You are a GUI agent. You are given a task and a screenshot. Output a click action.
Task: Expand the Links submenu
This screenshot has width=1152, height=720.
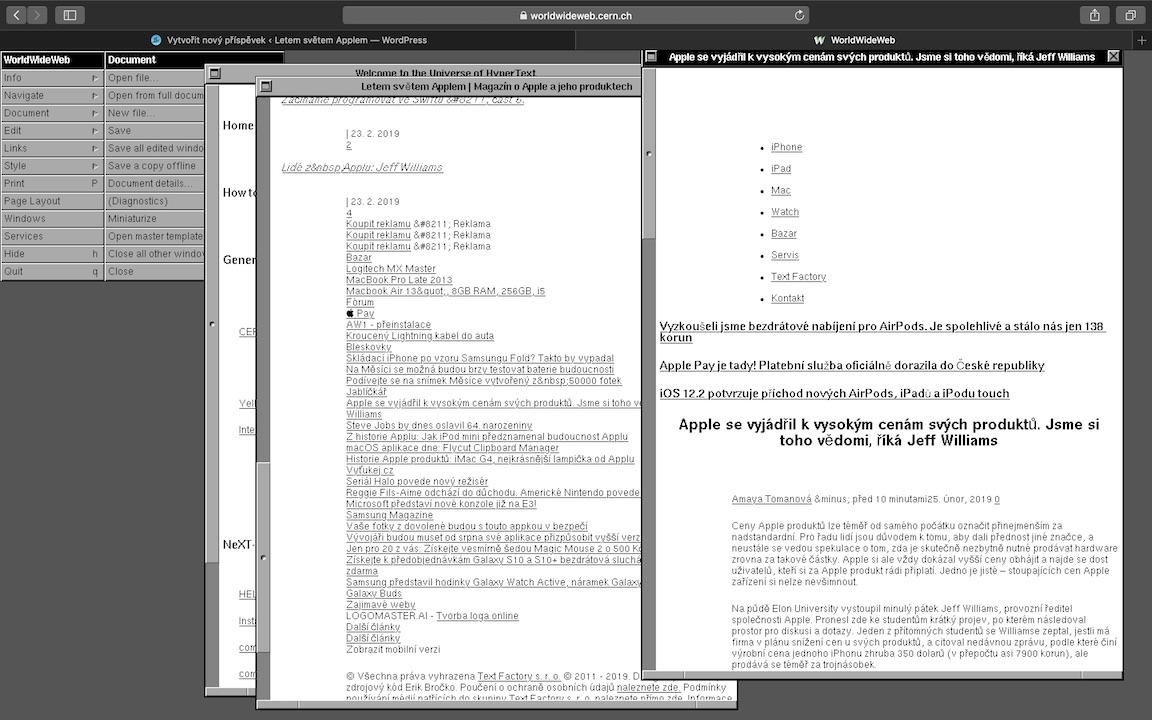(x=51, y=148)
